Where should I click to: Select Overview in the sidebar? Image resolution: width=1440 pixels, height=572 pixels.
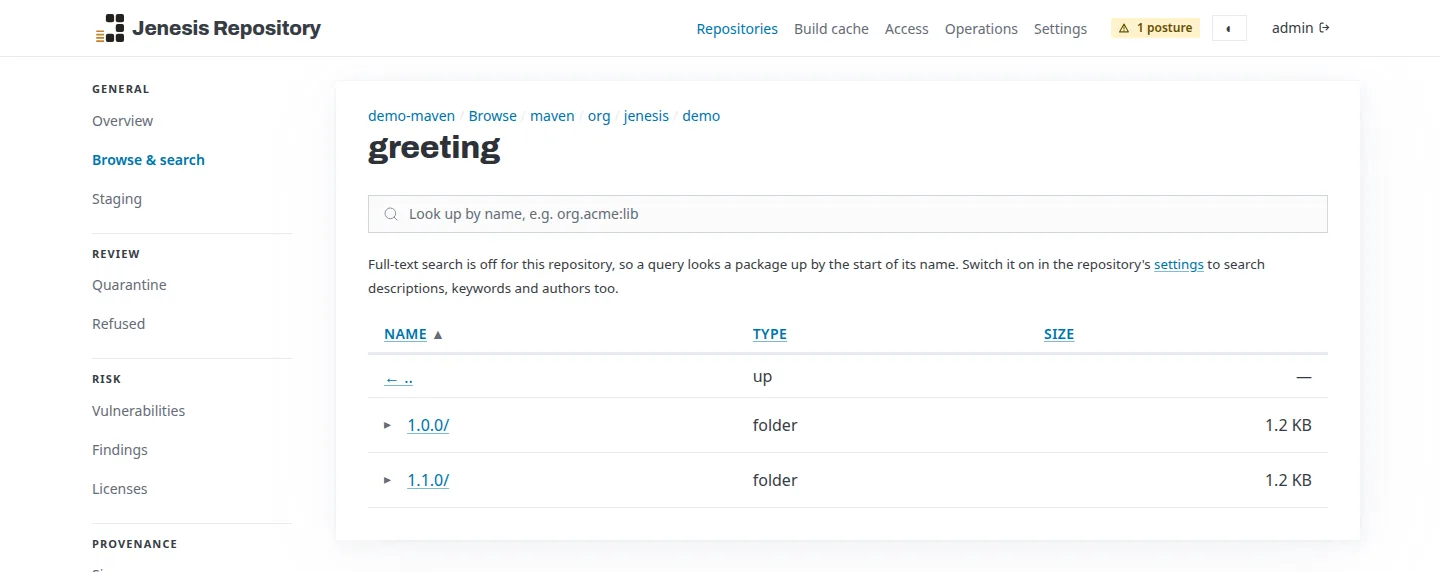pyautogui.click(x=123, y=121)
